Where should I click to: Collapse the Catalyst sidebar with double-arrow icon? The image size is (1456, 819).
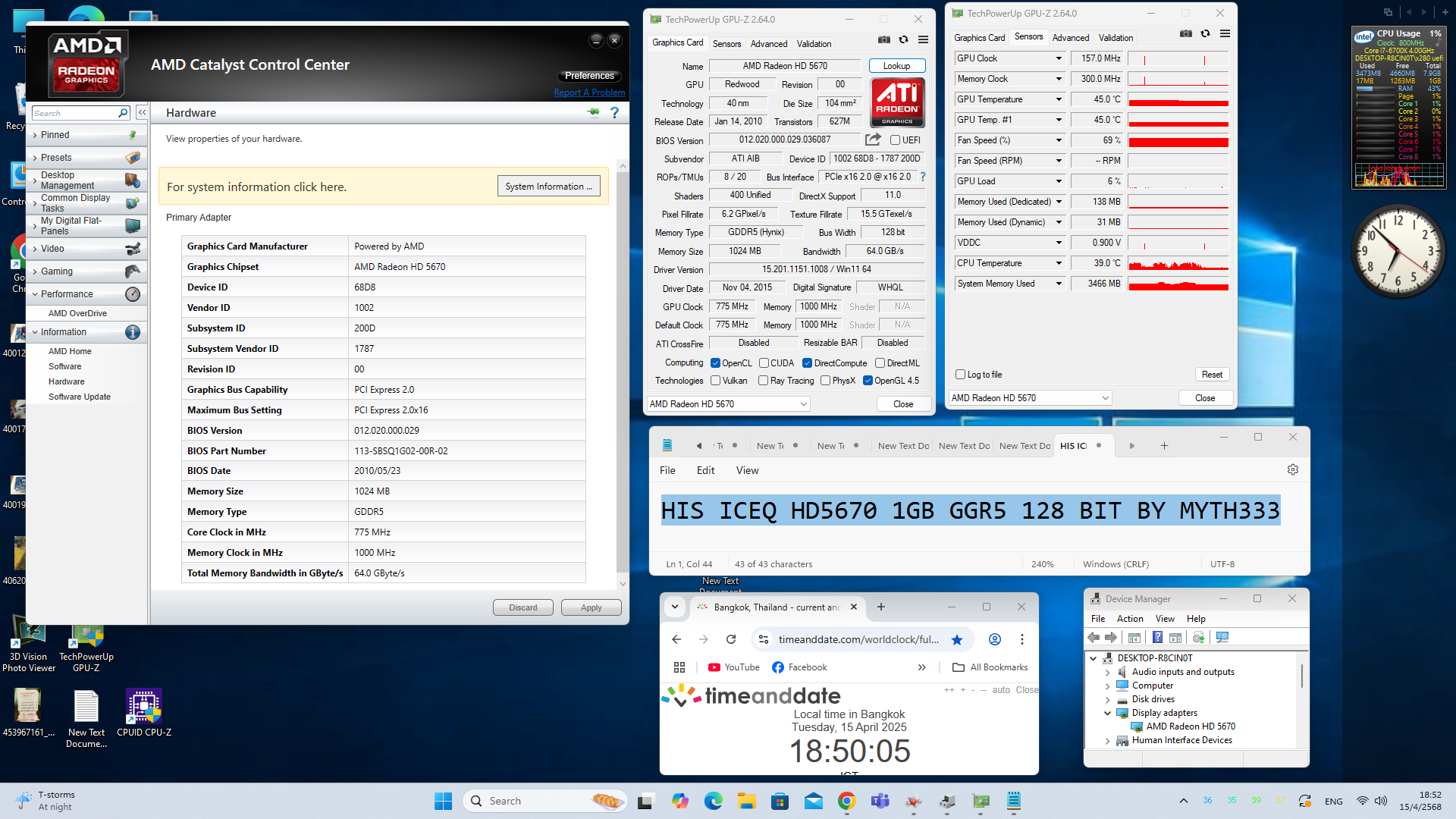pos(142,112)
